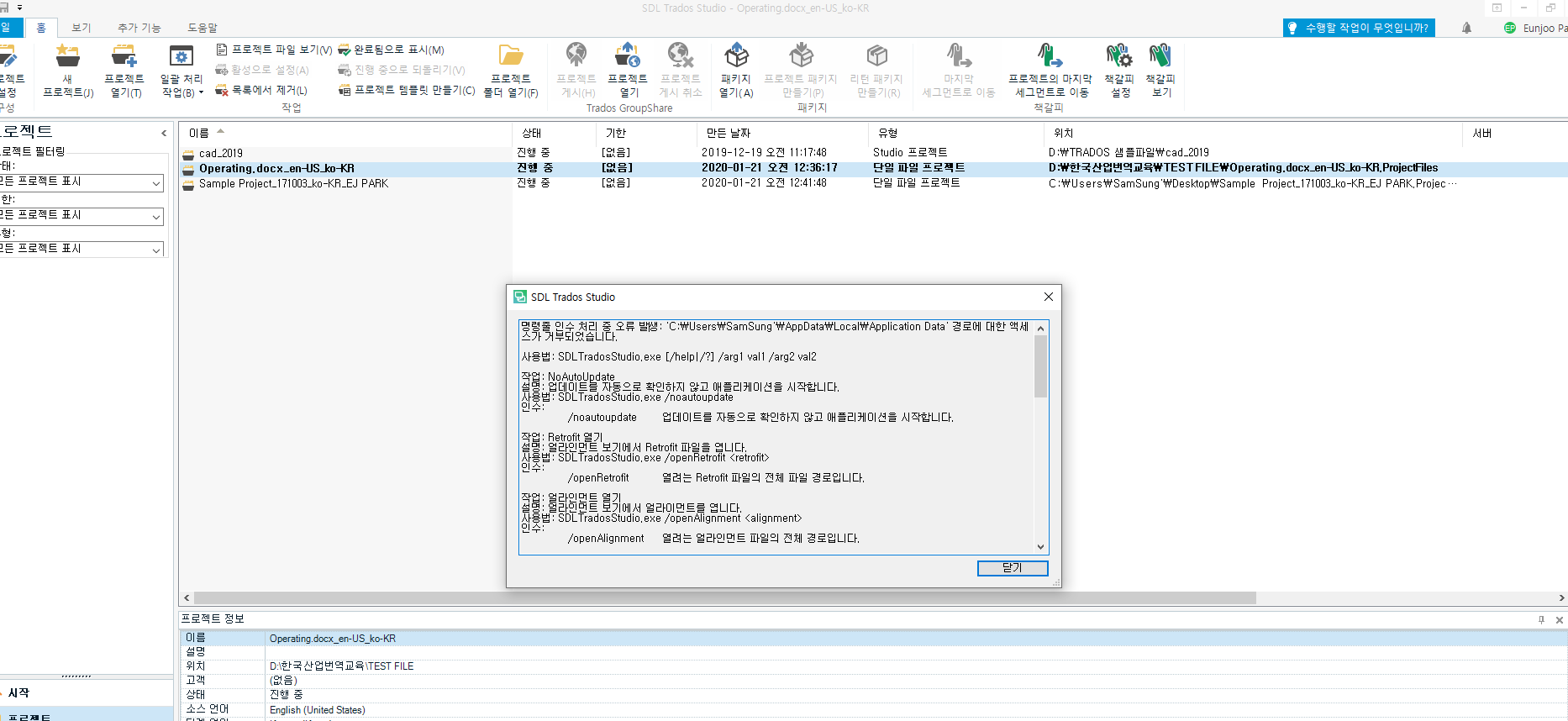The width and height of the screenshot is (1568, 721).
Task: Click the project list horizontal scrollbar
Action: [725, 597]
